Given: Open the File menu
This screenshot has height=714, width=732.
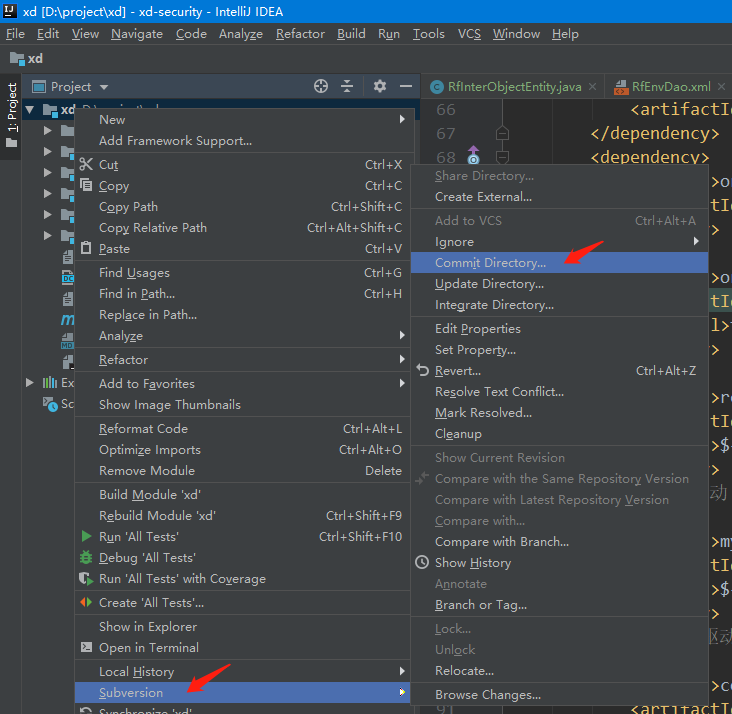Looking at the screenshot, I should click(15, 34).
